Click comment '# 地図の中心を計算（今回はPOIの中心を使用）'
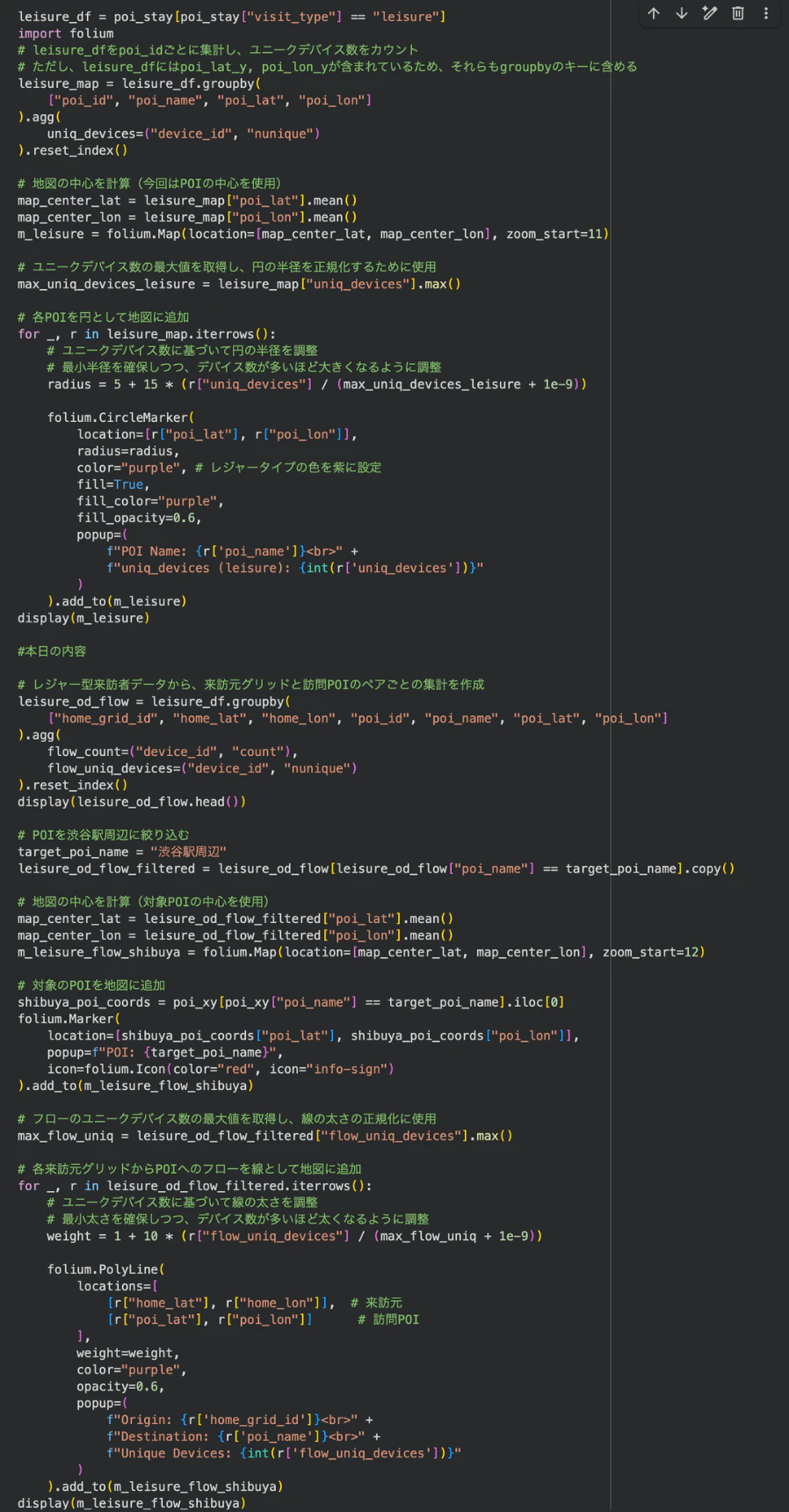This screenshot has width=789, height=1512. point(149,184)
